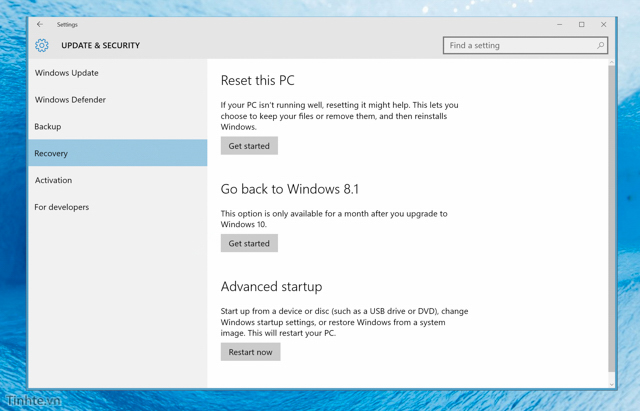Maximize the Settings window

coord(582,24)
